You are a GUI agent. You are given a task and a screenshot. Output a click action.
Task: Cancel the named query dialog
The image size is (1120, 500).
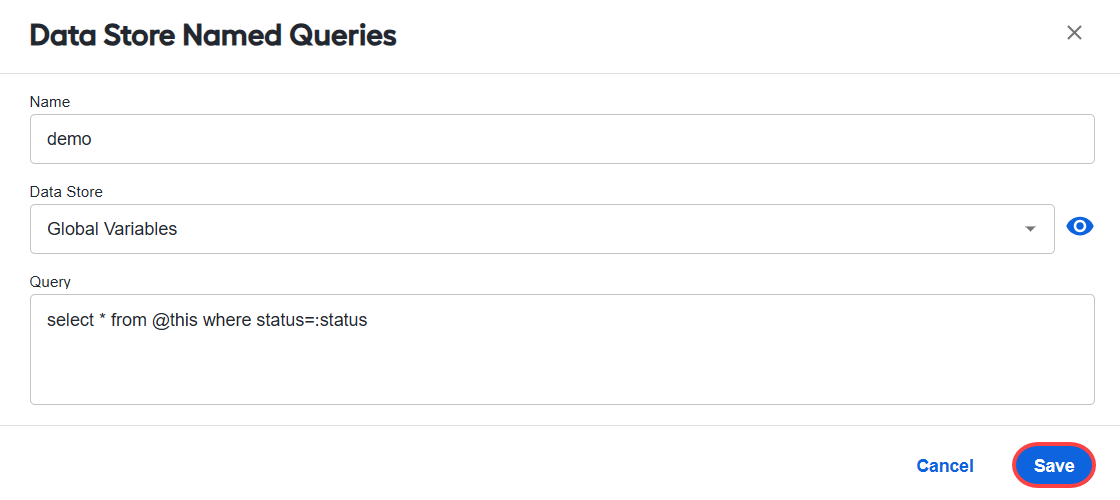(x=945, y=466)
